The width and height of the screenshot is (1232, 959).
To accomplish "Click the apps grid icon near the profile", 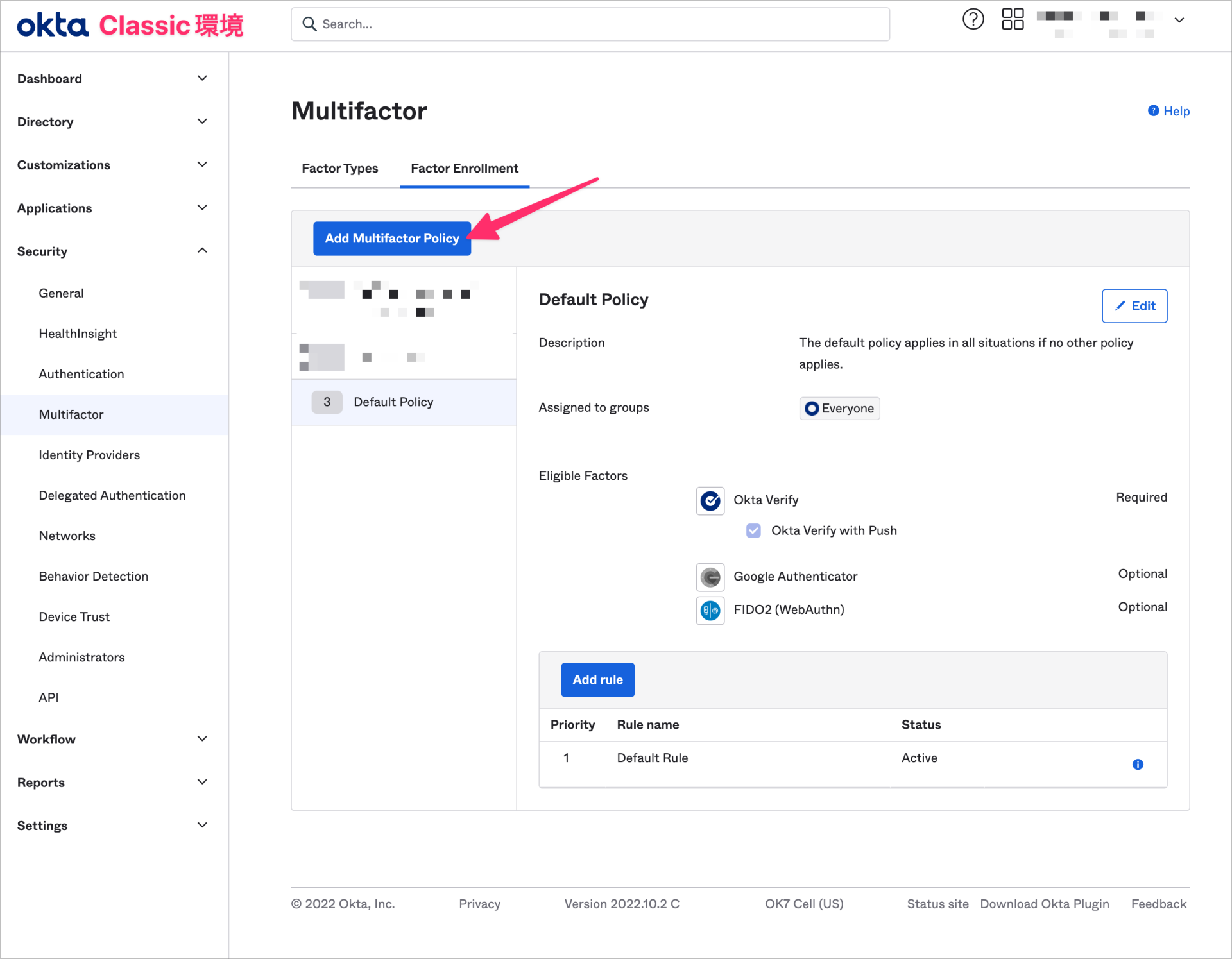I will 1013,19.
